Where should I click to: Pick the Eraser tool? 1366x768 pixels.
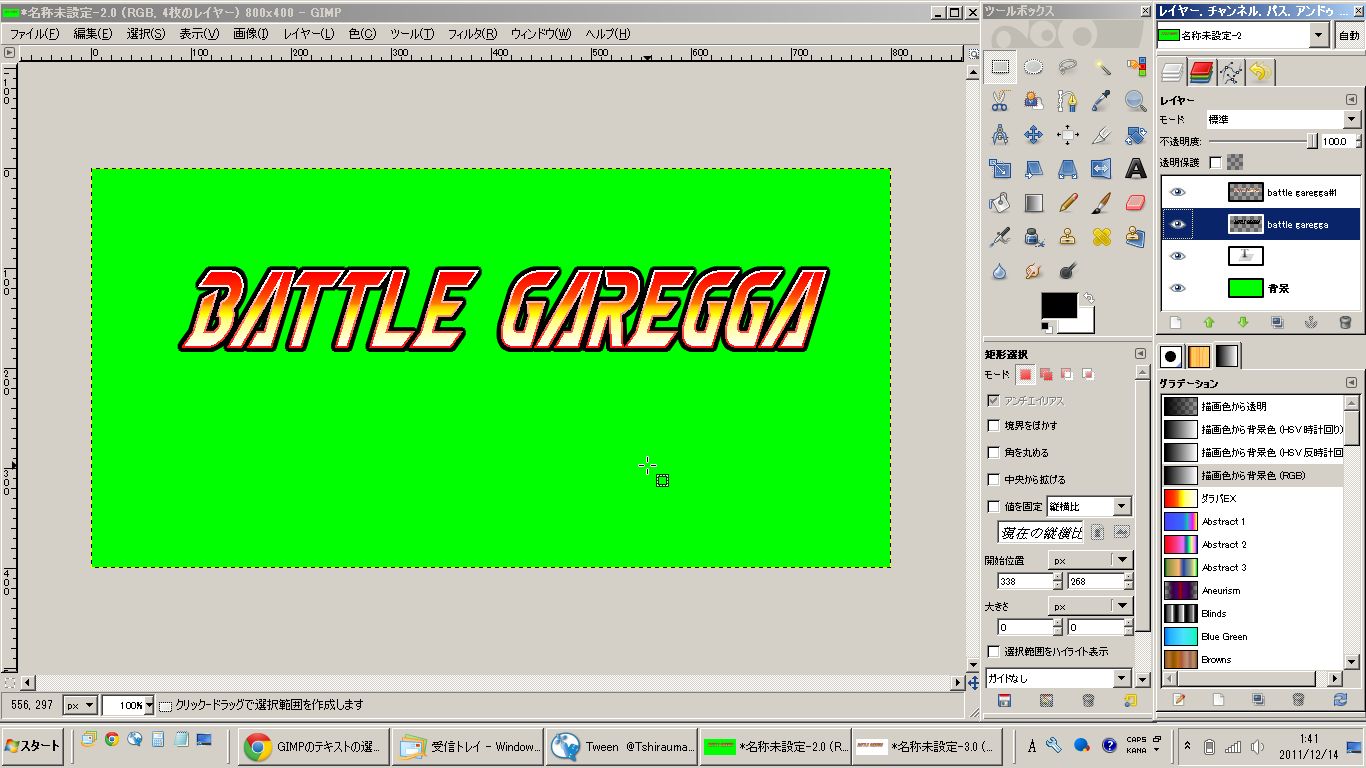tap(1136, 203)
